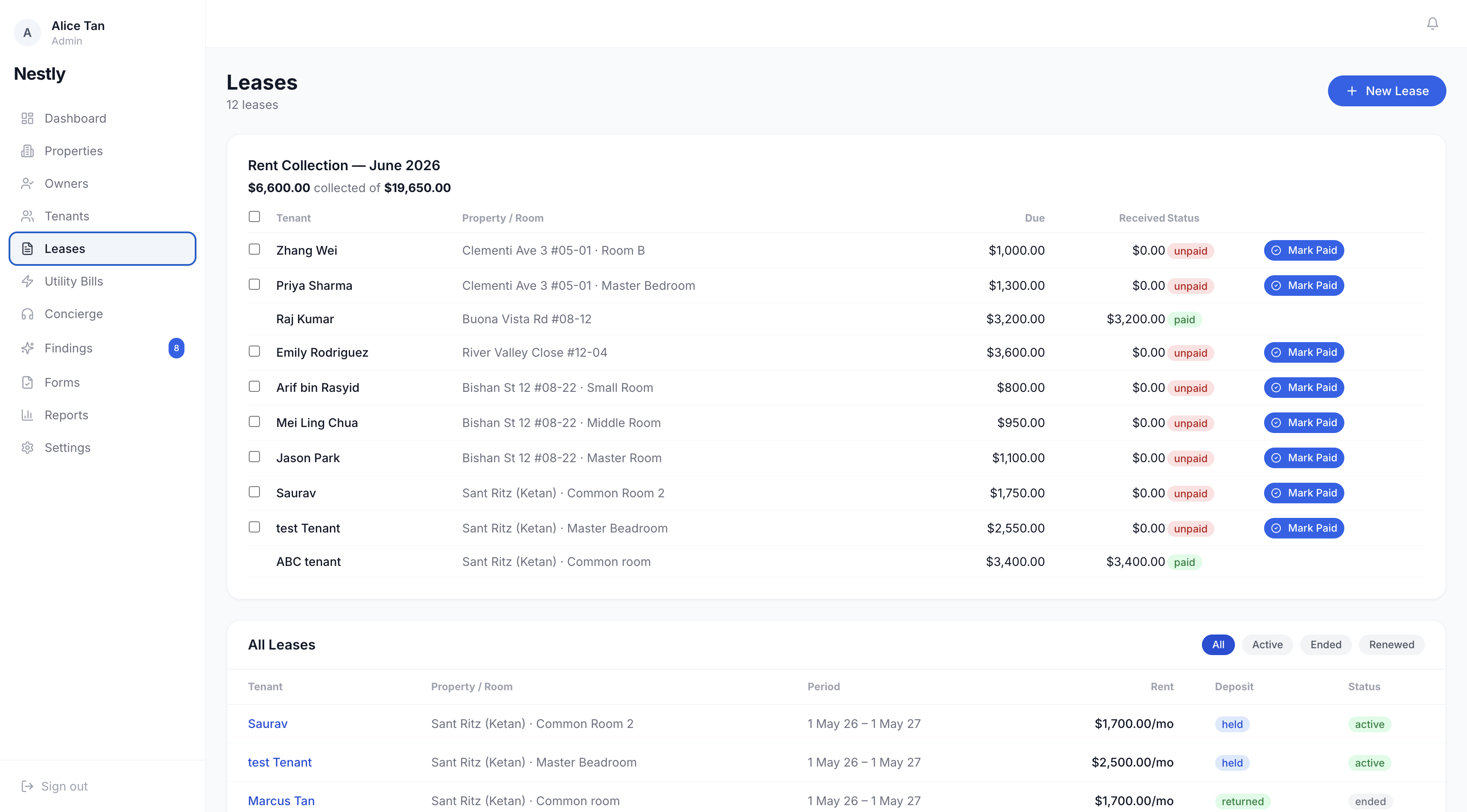The width and height of the screenshot is (1467, 812).
Task: Filter leases by Ended
Action: [1325, 645]
